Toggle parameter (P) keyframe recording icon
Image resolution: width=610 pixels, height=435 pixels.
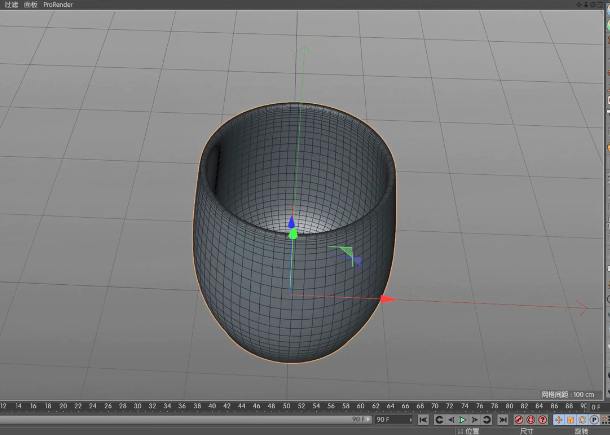[x=594, y=420]
